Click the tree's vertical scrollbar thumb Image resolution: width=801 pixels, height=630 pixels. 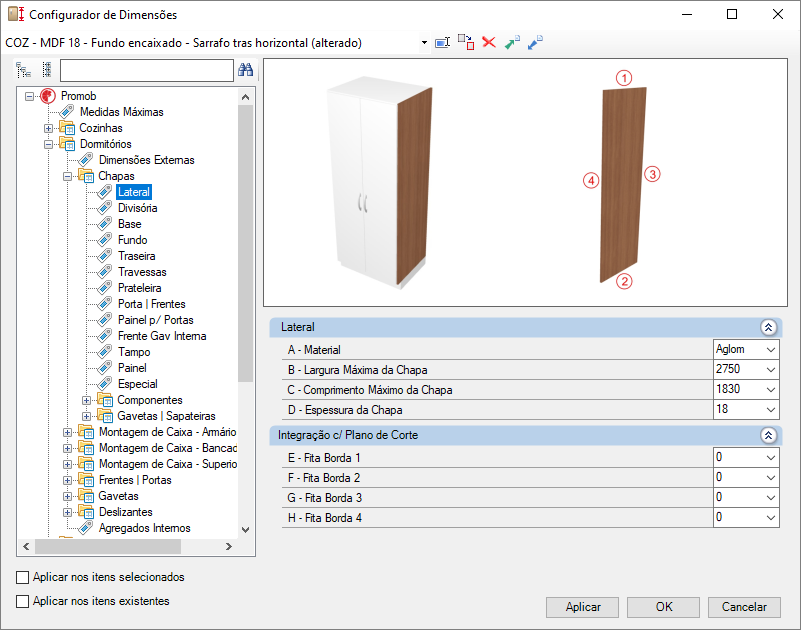point(245,243)
